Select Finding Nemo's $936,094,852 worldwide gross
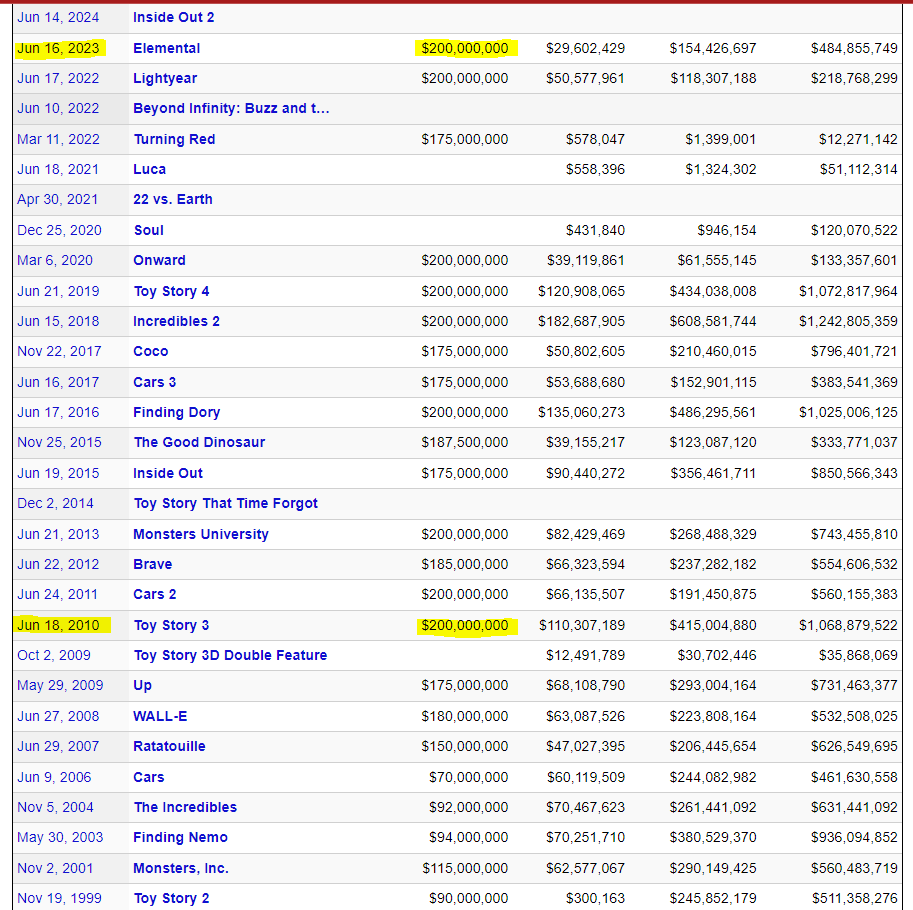Image resolution: width=913 pixels, height=910 pixels. tap(854, 838)
